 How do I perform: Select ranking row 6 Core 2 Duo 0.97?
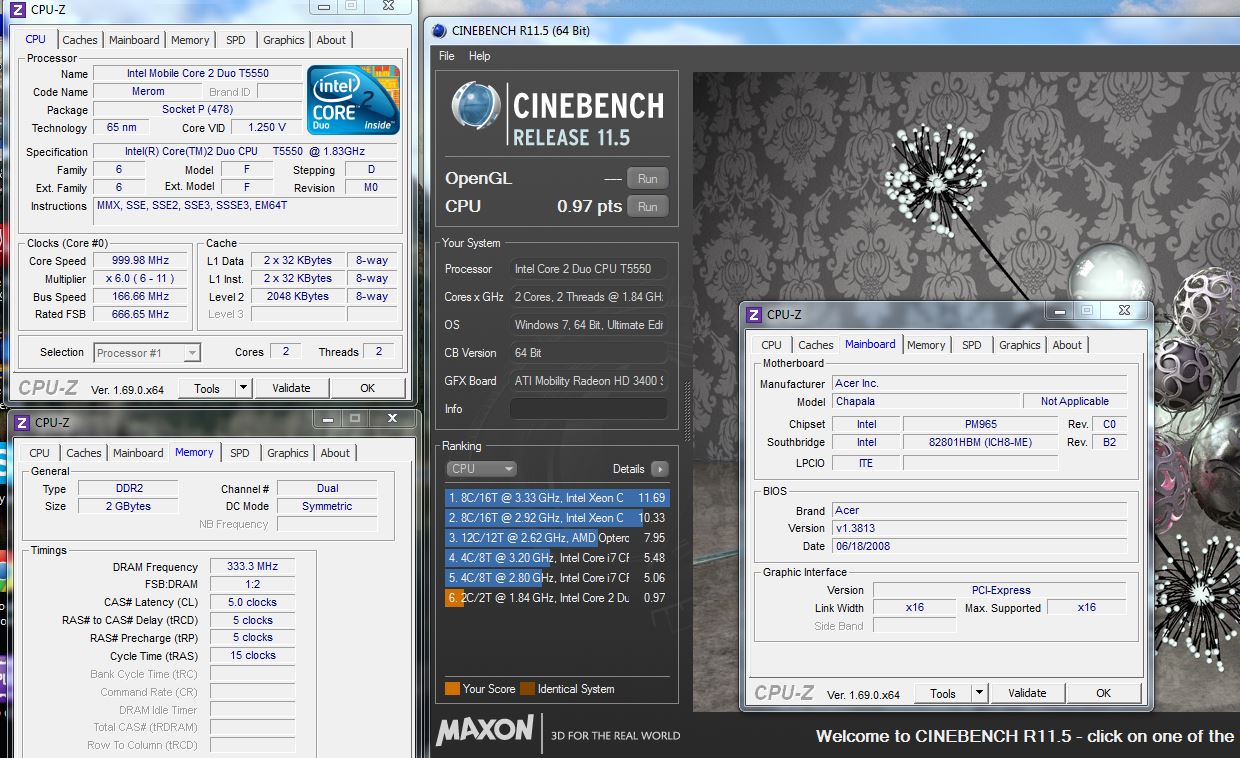click(x=556, y=597)
